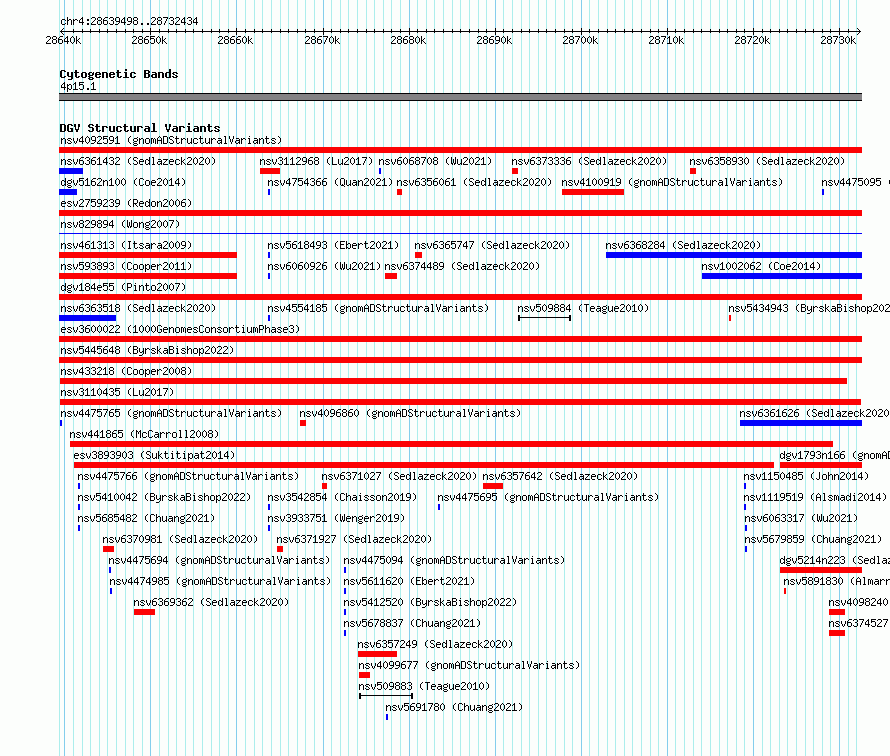Click the chr4:28639498..28732434 coordinate text
Viewport: 890px width, 756px height.
[x=129, y=22]
